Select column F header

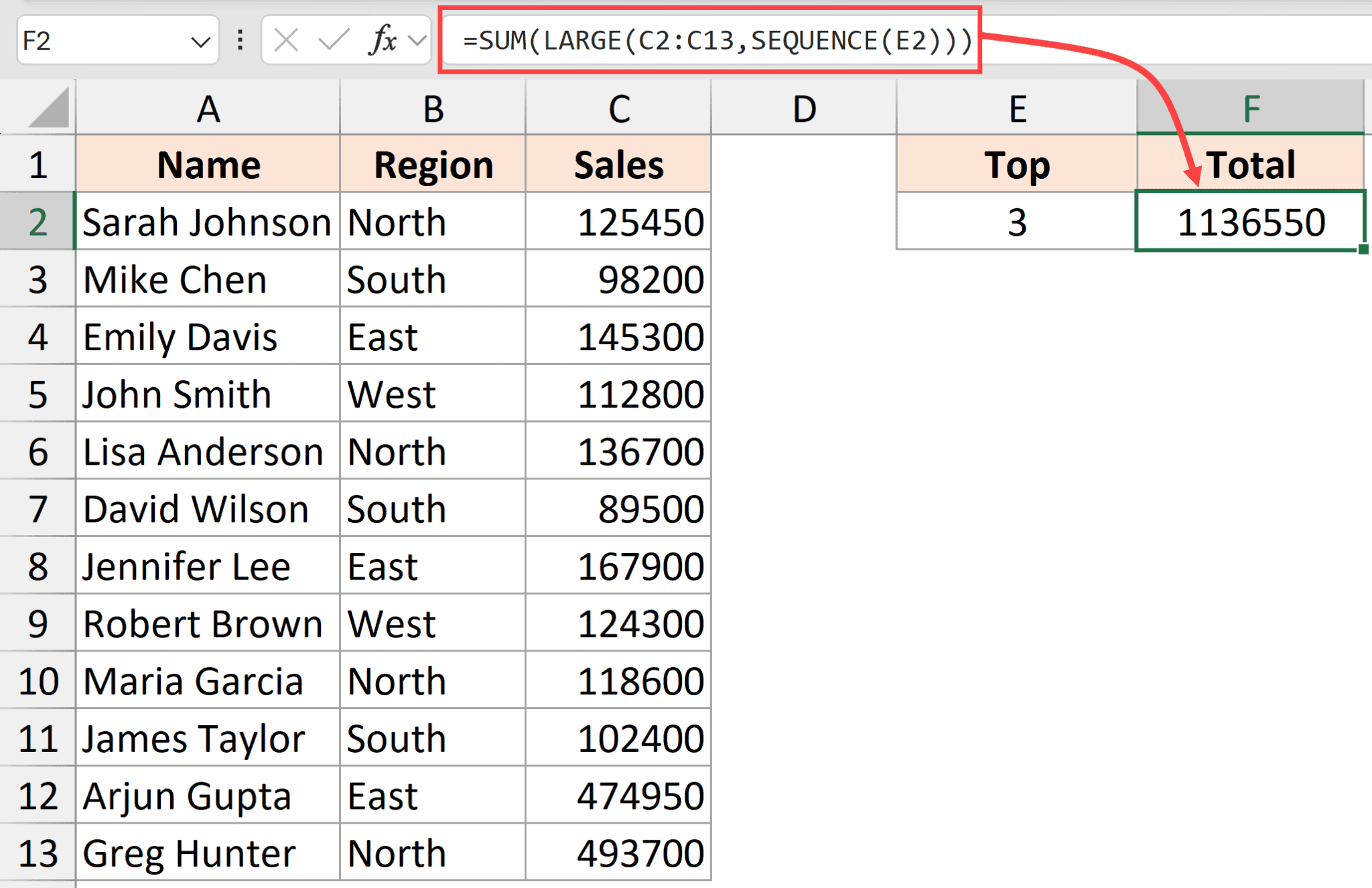tap(1251, 108)
